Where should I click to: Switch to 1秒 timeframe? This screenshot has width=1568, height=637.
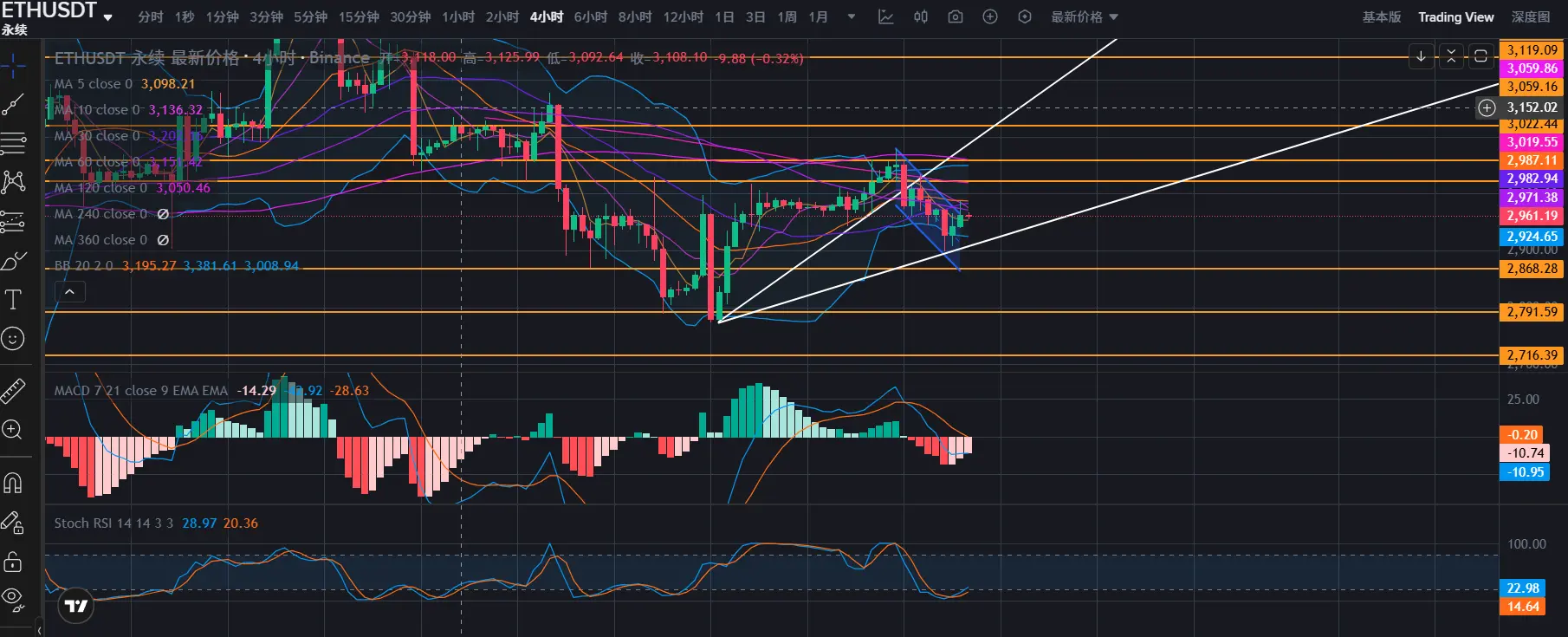[x=185, y=17]
